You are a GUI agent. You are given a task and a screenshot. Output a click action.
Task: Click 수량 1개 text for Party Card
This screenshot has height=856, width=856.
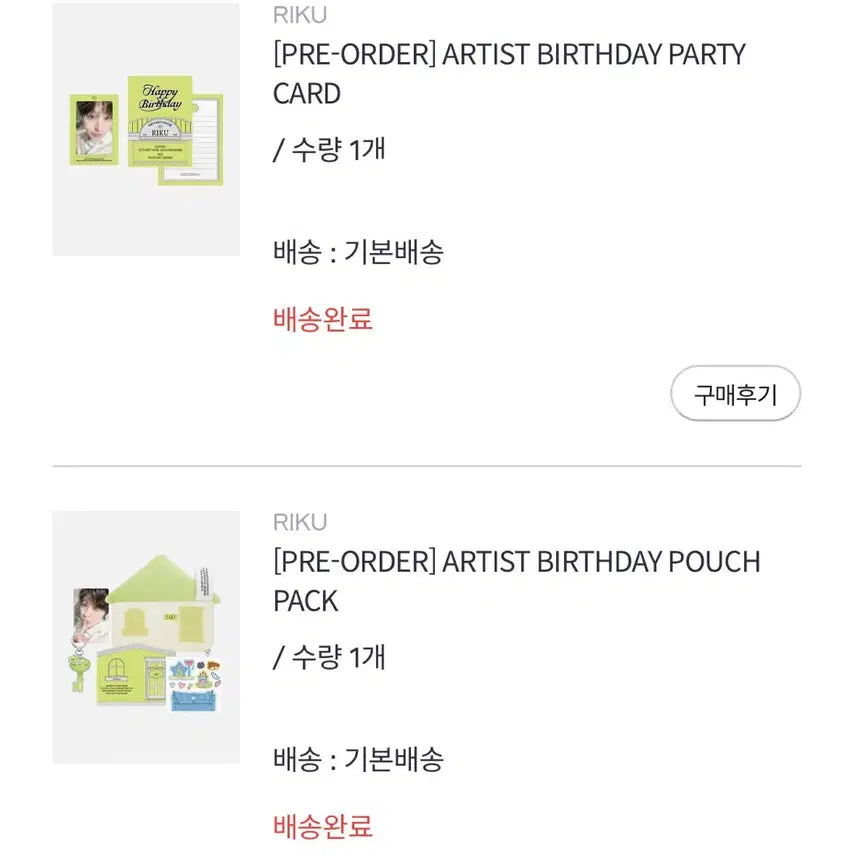(x=329, y=150)
